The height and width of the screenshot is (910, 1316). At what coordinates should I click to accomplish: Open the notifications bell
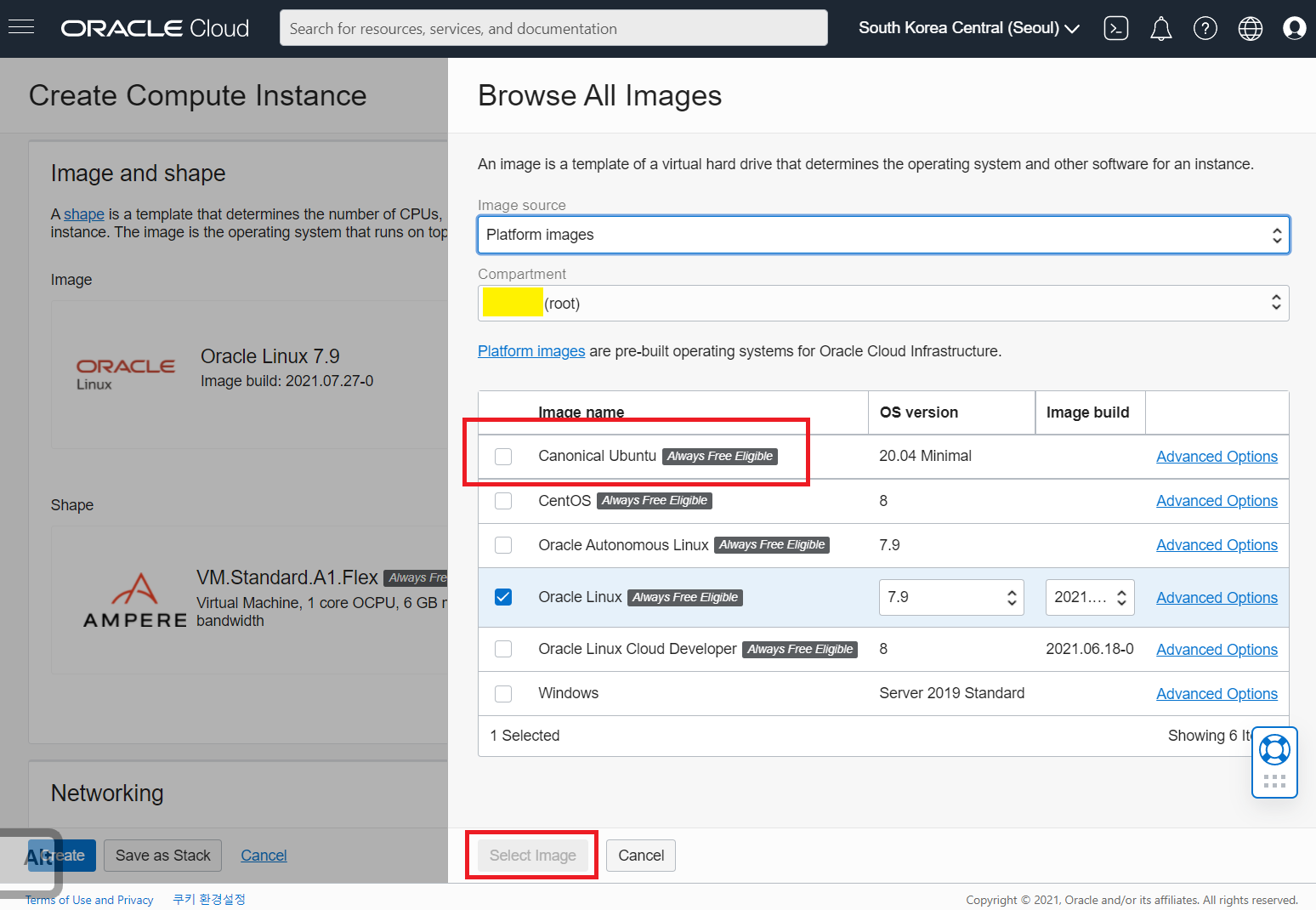(1160, 28)
